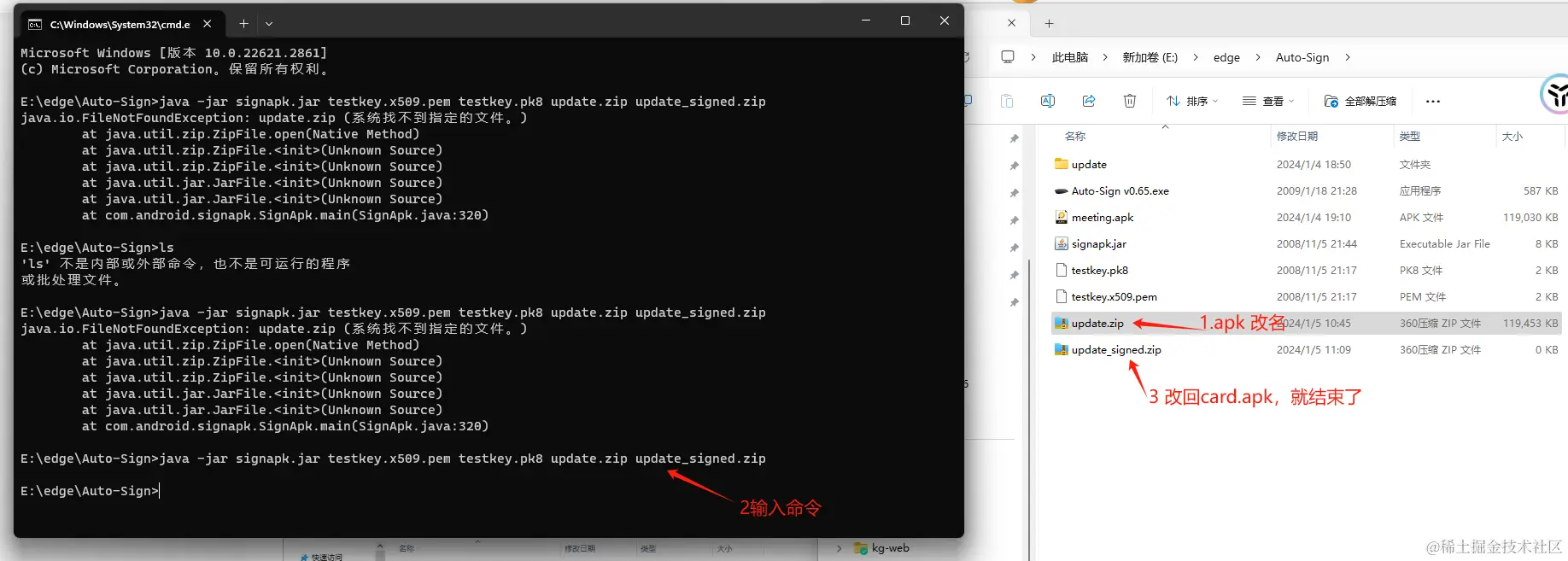Screen dimensions: 1568x561
Task: Click the cmd icon in tab title
Action: pyautogui.click(x=35, y=25)
